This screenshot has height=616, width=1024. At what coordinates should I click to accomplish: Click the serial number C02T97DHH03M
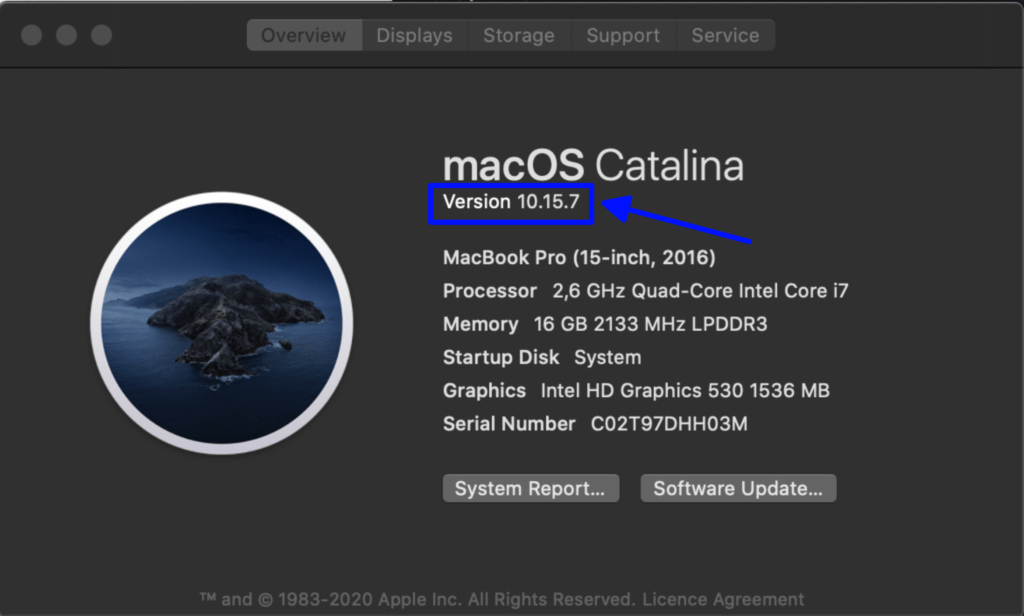coord(669,424)
